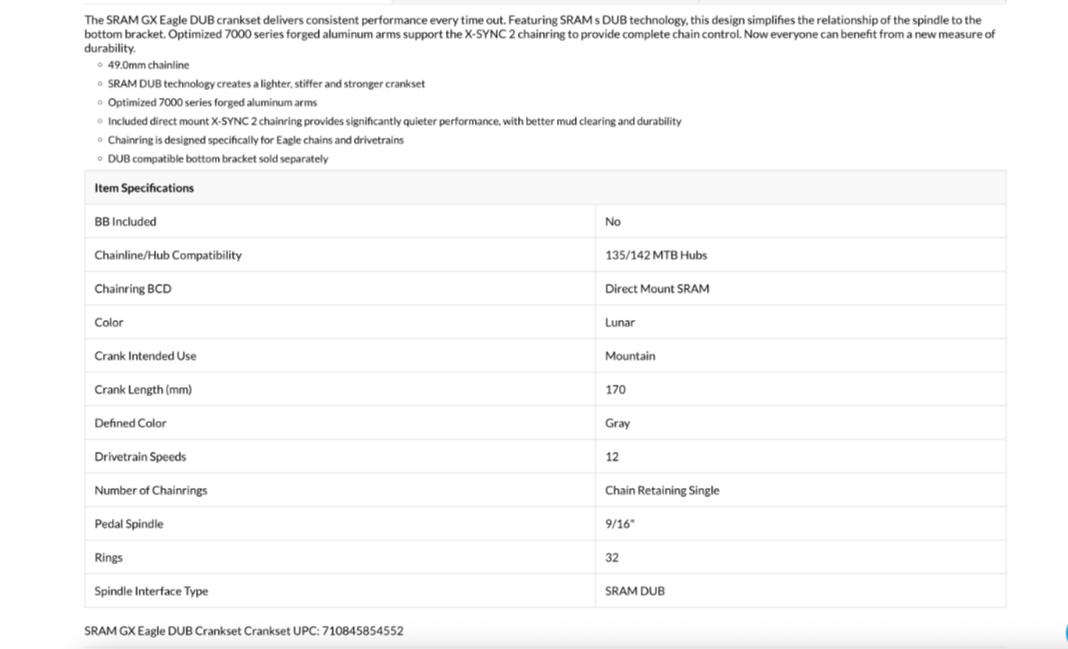Select the Direct Mount SRAM value
Image resolution: width=1068 pixels, height=649 pixels.
[656, 289]
